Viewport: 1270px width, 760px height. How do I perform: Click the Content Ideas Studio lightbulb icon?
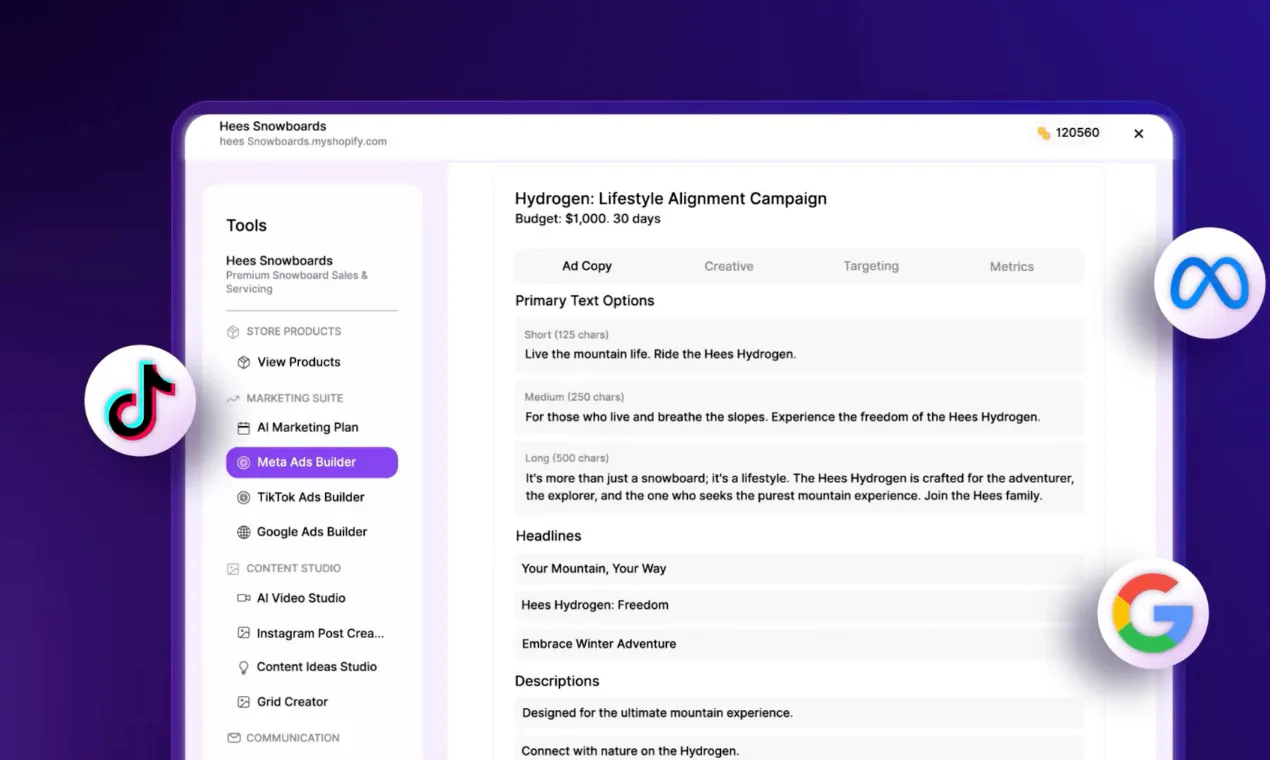[243, 667]
